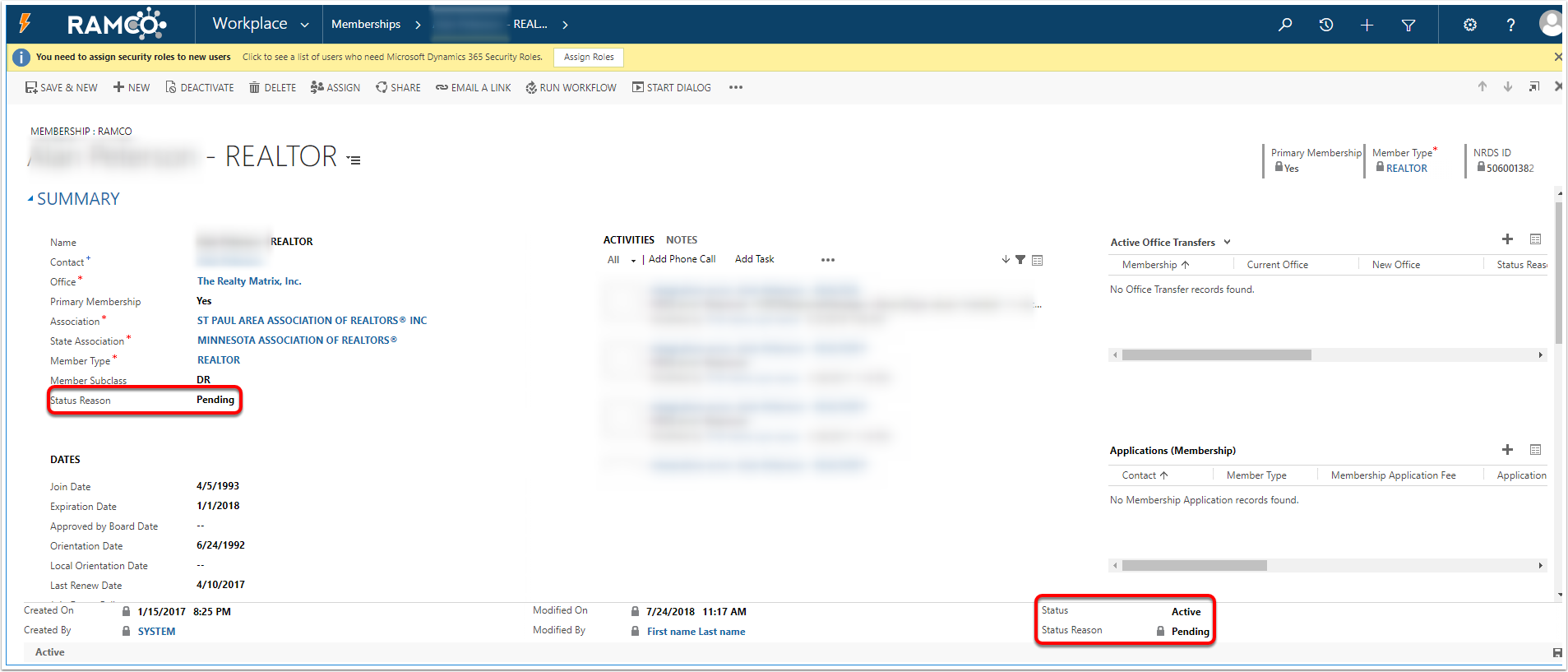Click Run Workflow command

coord(571,87)
